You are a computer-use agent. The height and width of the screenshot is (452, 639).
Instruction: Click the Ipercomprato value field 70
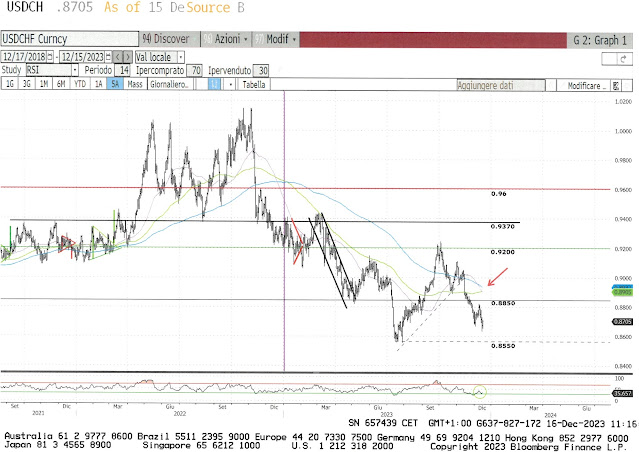click(194, 70)
